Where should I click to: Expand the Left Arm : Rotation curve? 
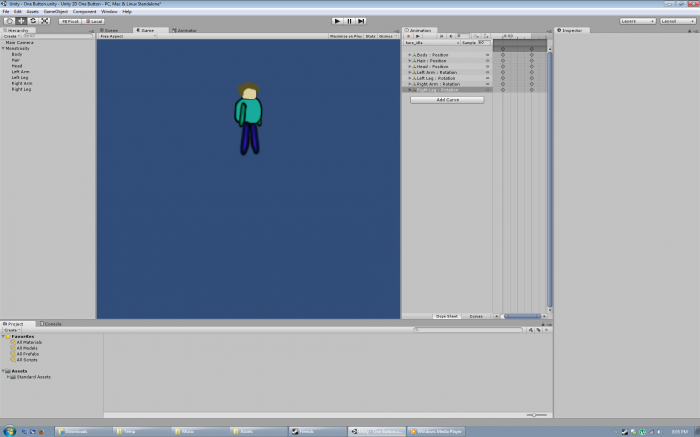409,72
